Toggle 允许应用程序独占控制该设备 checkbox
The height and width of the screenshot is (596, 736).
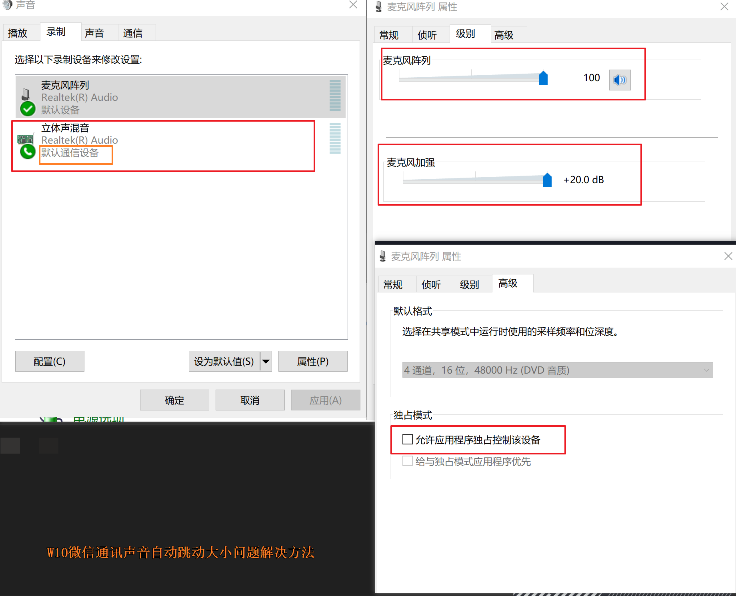coord(407,439)
